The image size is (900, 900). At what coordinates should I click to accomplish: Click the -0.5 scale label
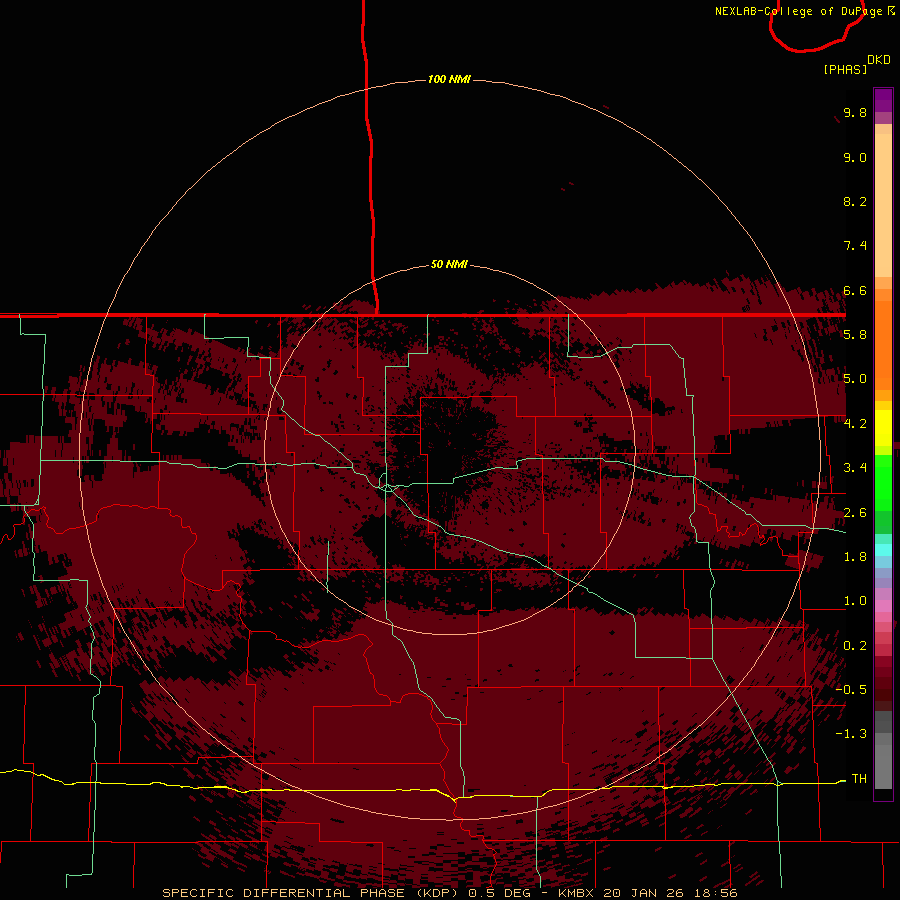point(851,689)
